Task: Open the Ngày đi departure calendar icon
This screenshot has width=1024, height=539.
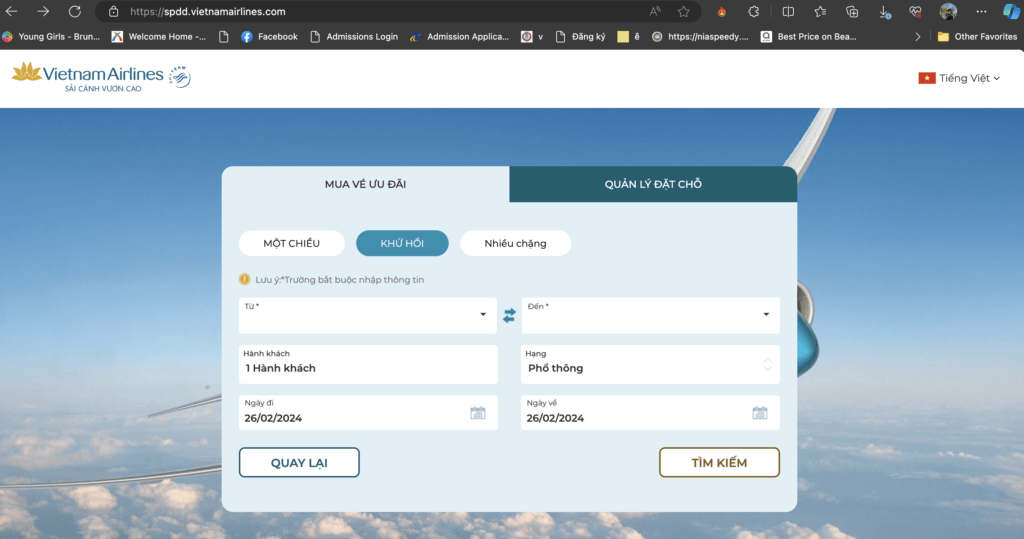Action: coord(478,413)
